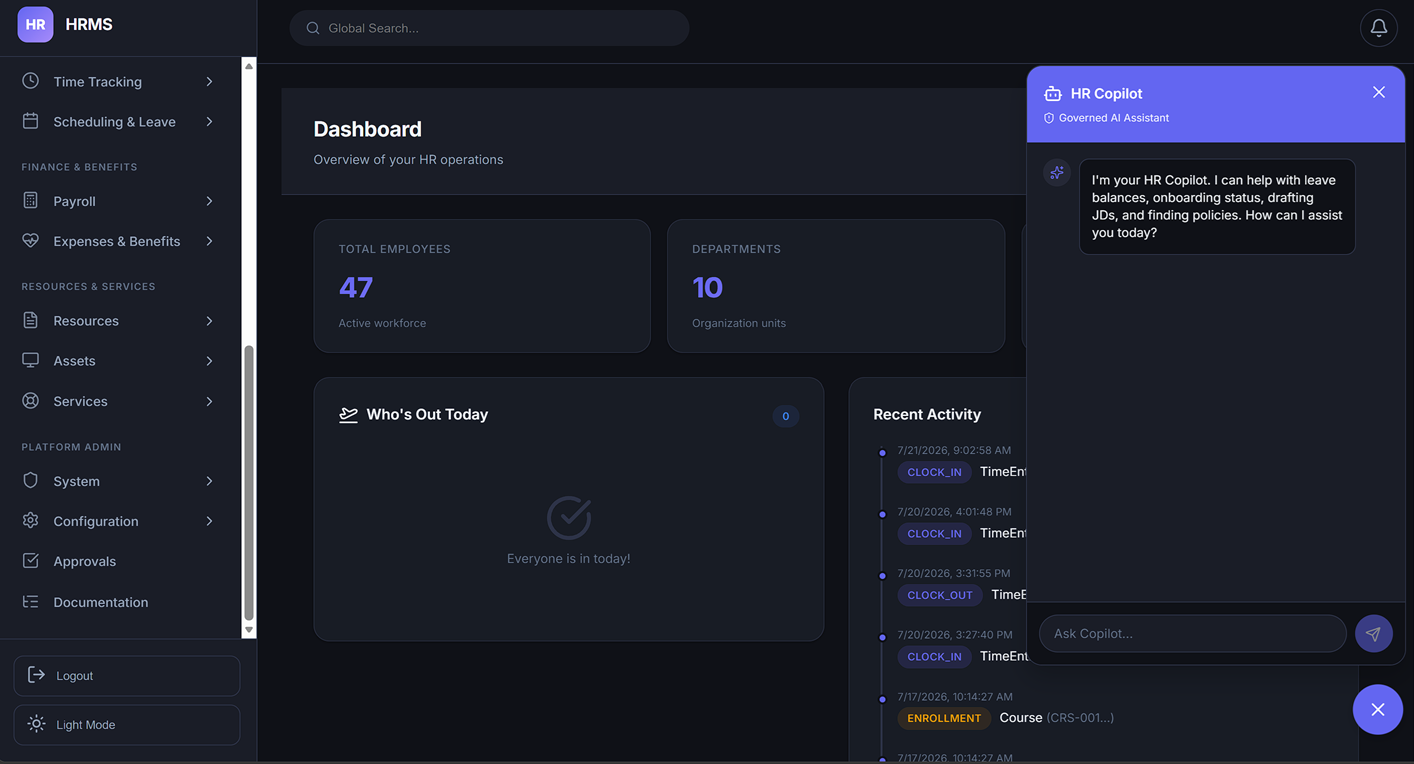Screen dimensions: 1414x764
Task: Click the Payroll calculator icon
Action: (31, 201)
